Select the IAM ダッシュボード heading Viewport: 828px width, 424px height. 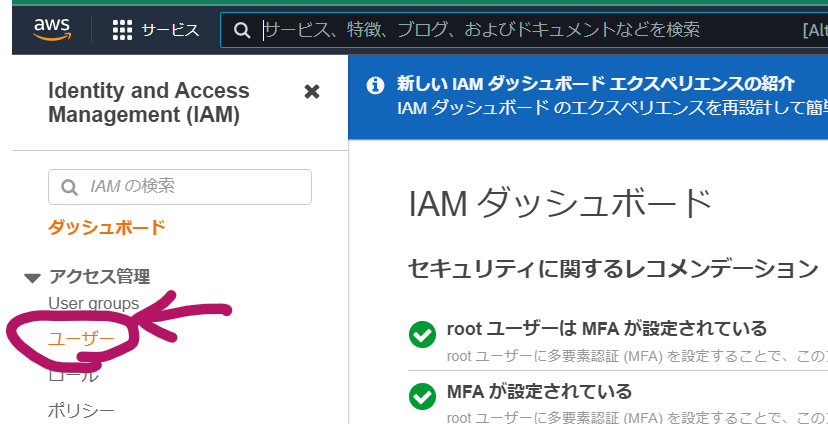[560, 204]
